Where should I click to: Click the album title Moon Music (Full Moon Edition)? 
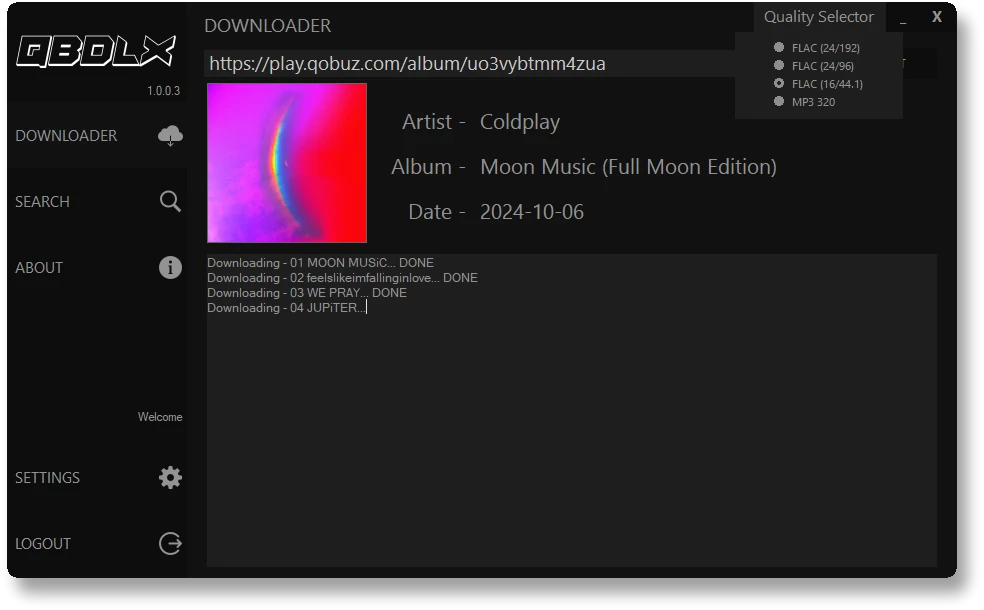point(628,167)
